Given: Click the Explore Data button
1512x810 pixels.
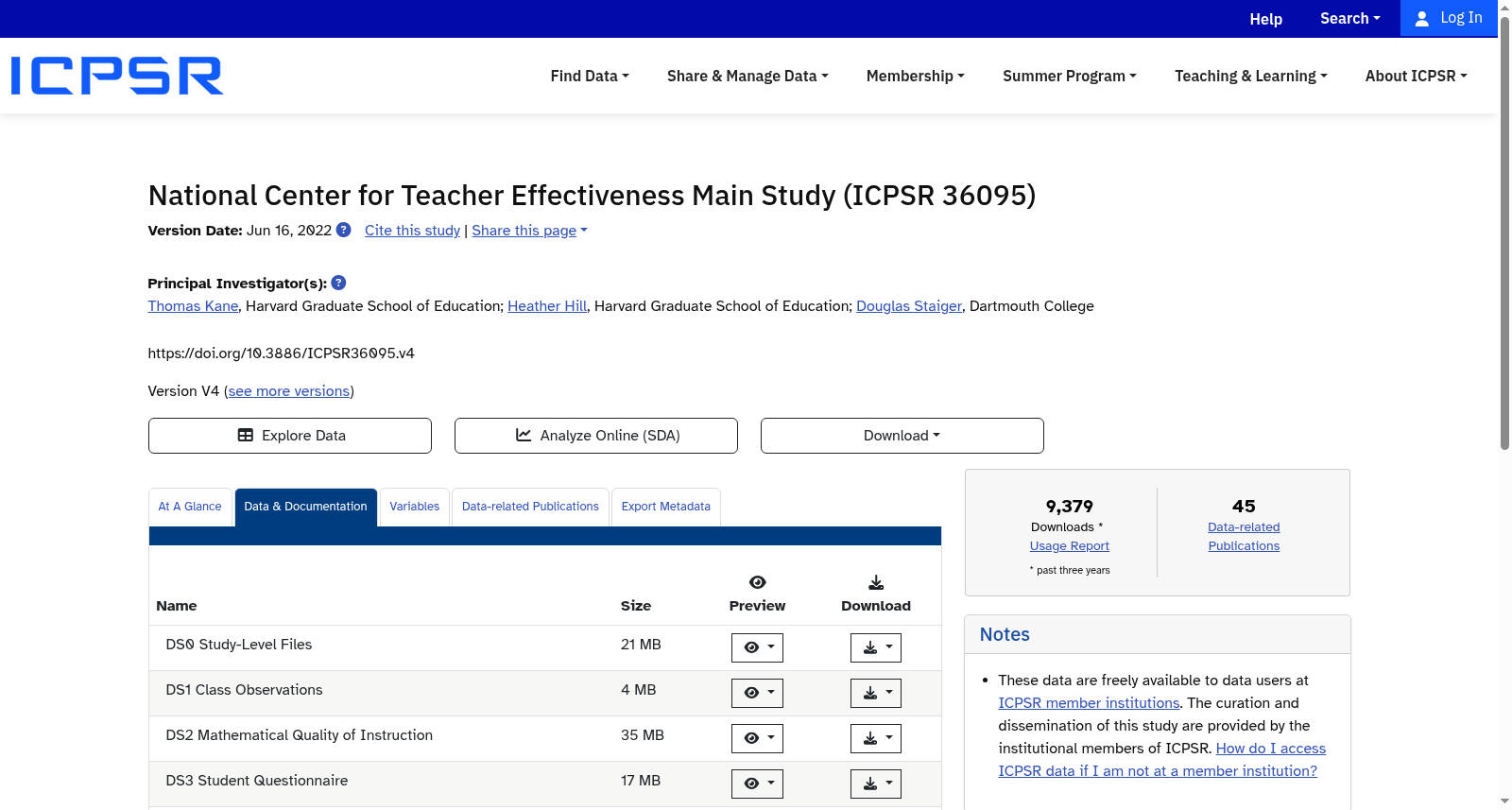Looking at the screenshot, I should click(x=290, y=436).
